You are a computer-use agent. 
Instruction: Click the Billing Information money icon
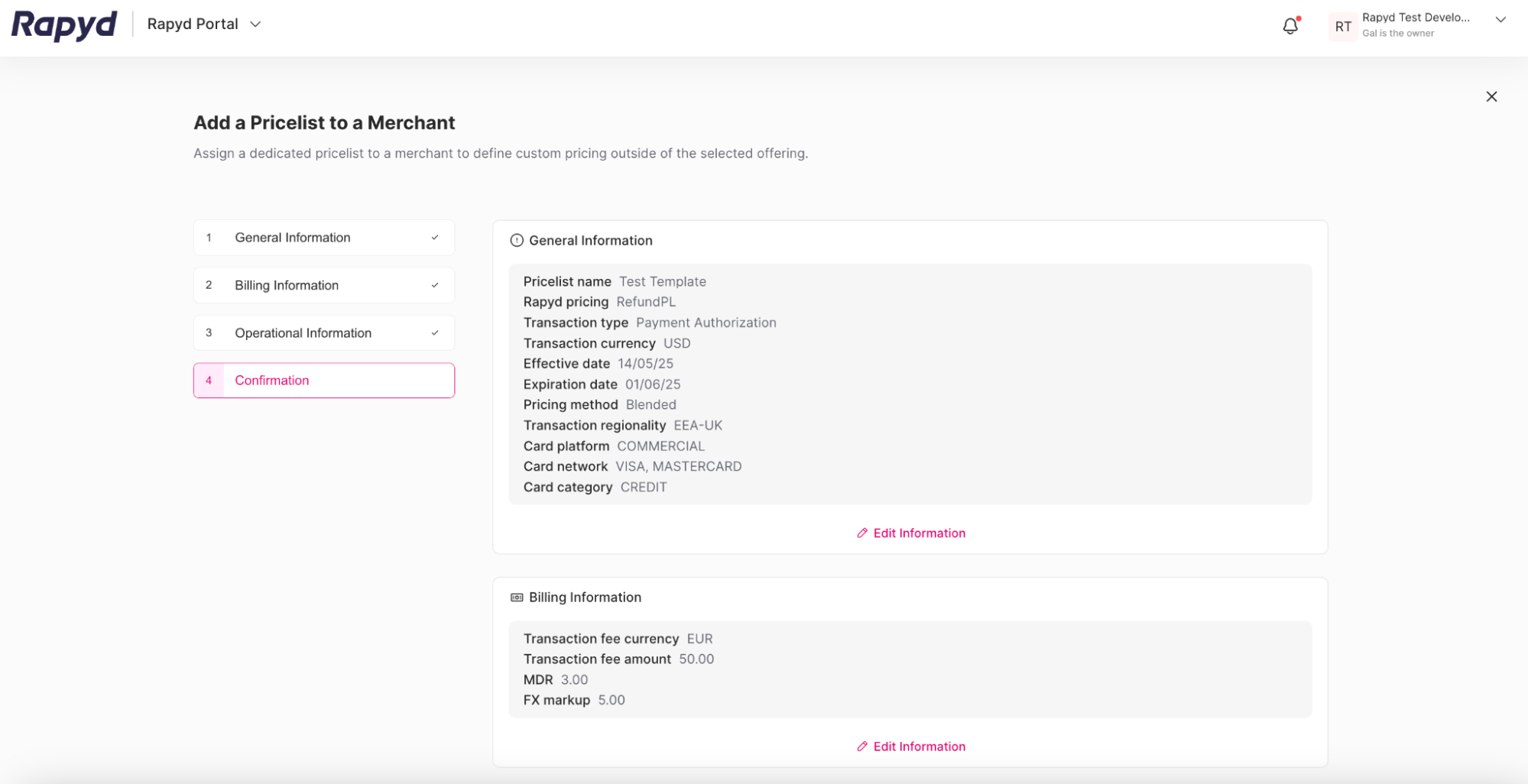pyautogui.click(x=517, y=598)
